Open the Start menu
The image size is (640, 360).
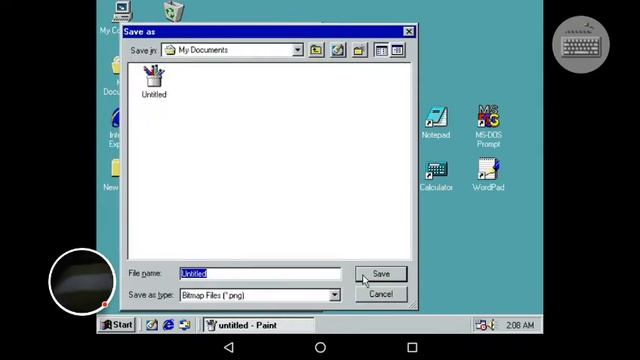(x=117, y=325)
